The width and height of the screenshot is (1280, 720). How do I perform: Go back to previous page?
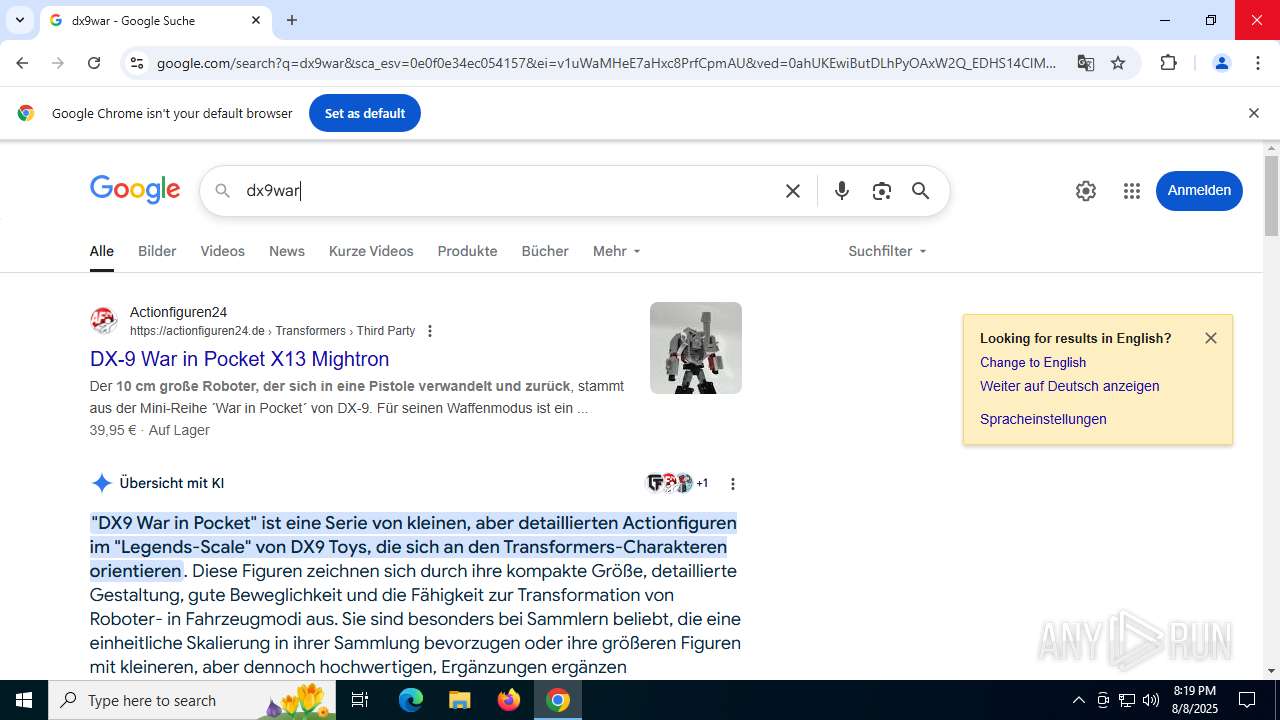(22, 63)
